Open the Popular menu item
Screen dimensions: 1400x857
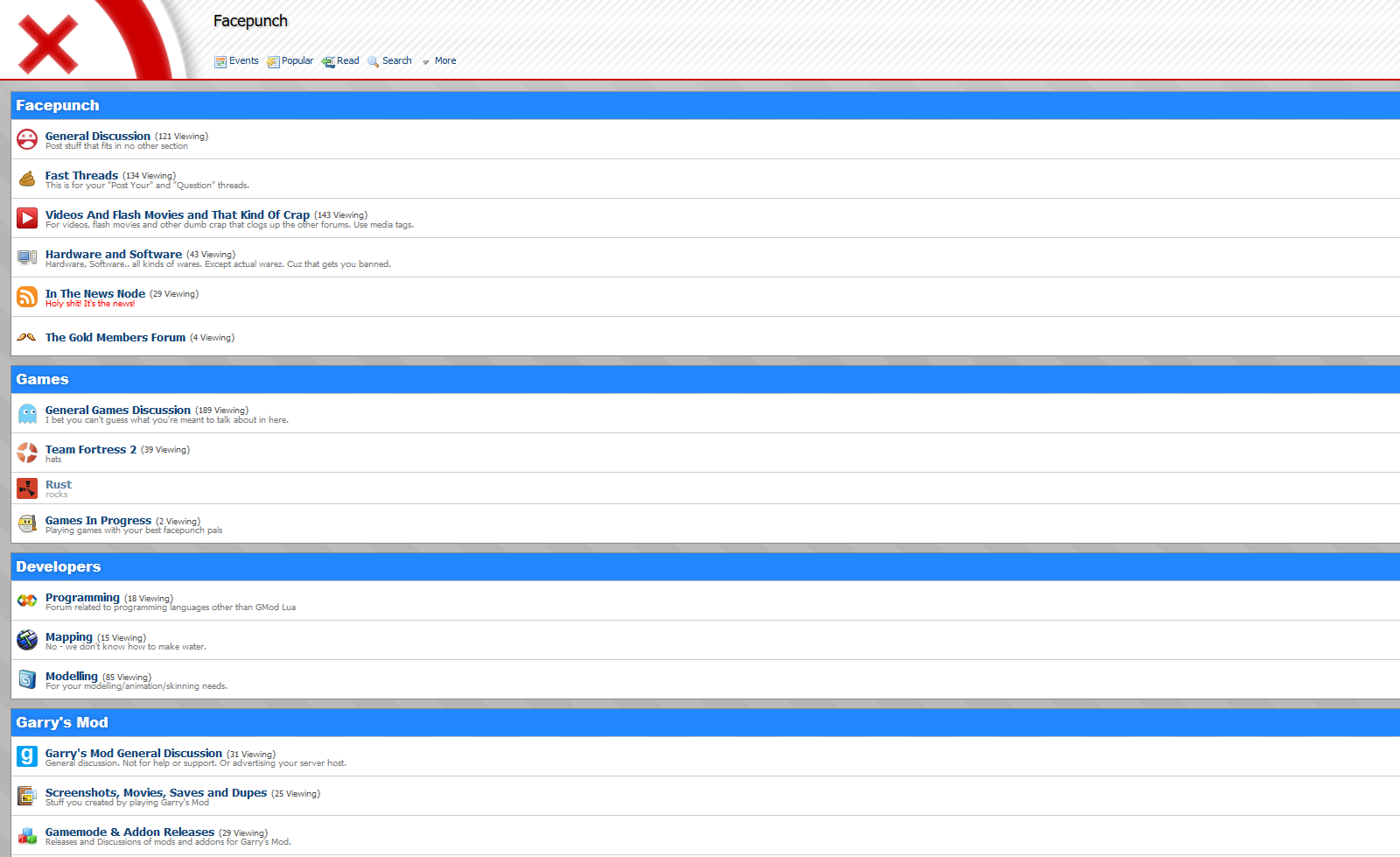click(297, 61)
